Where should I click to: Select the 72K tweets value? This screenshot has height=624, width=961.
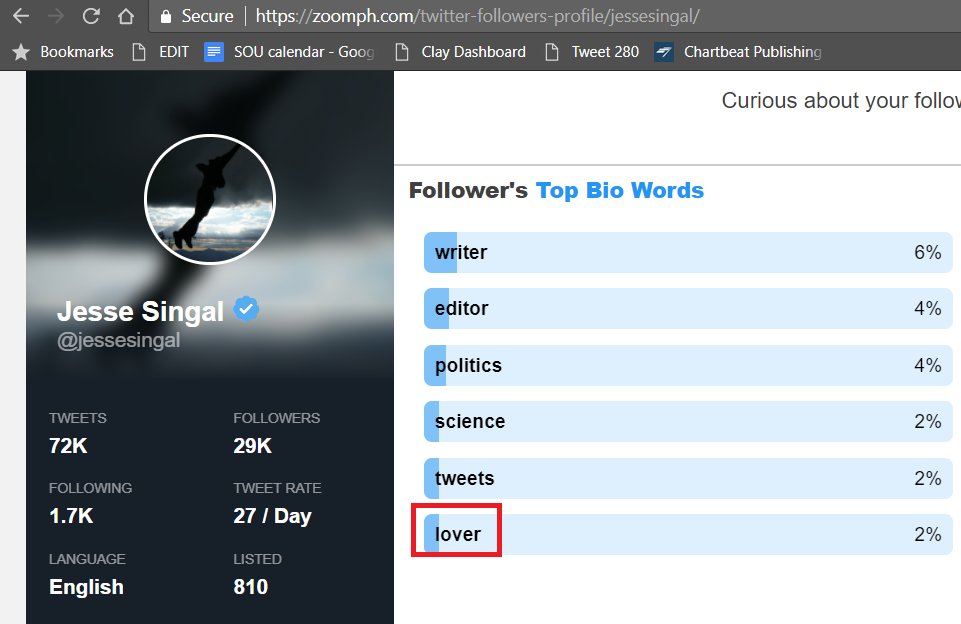pos(68,446)
